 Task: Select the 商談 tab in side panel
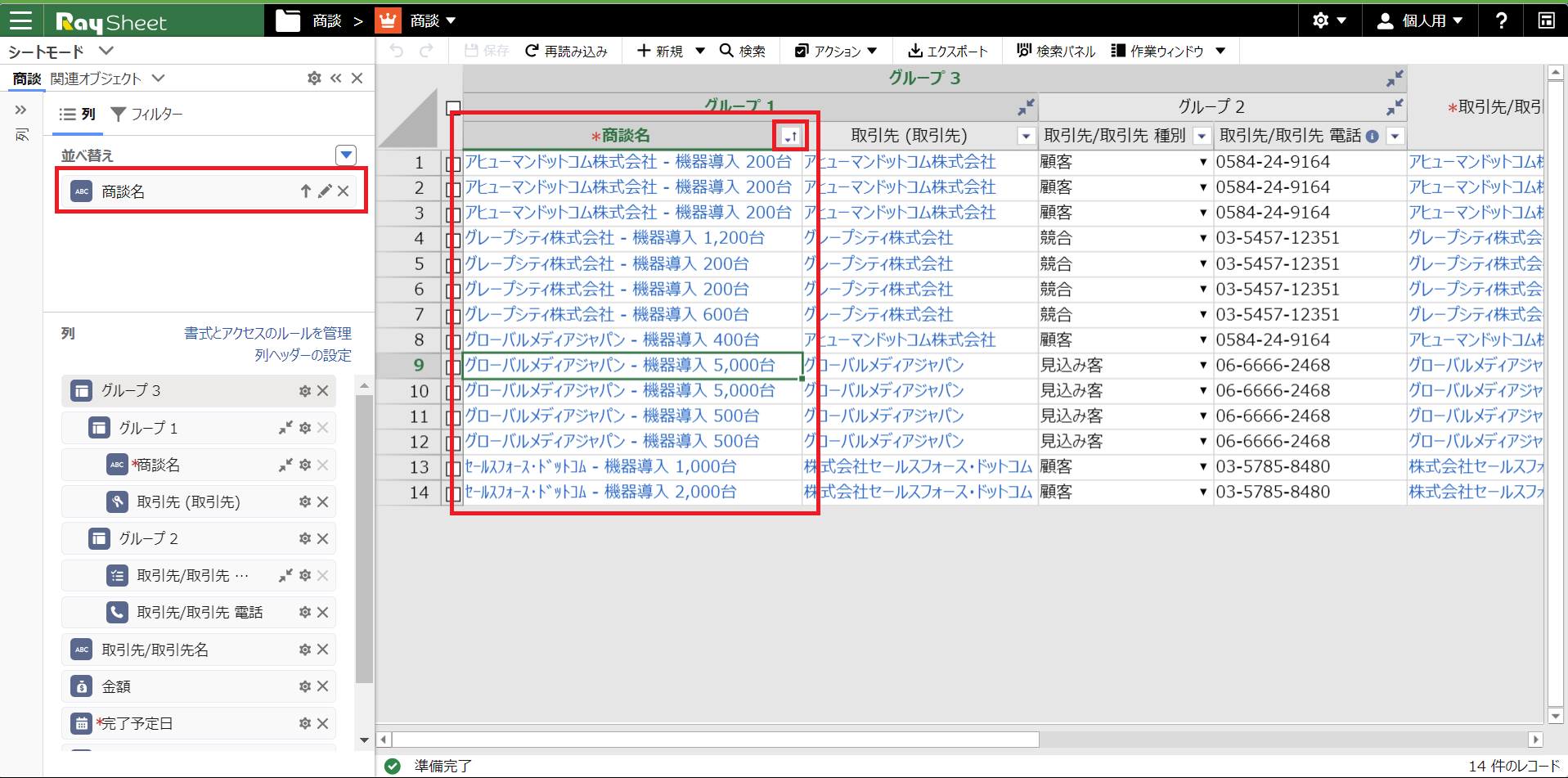pyautogui.click(x=26, y=79)
